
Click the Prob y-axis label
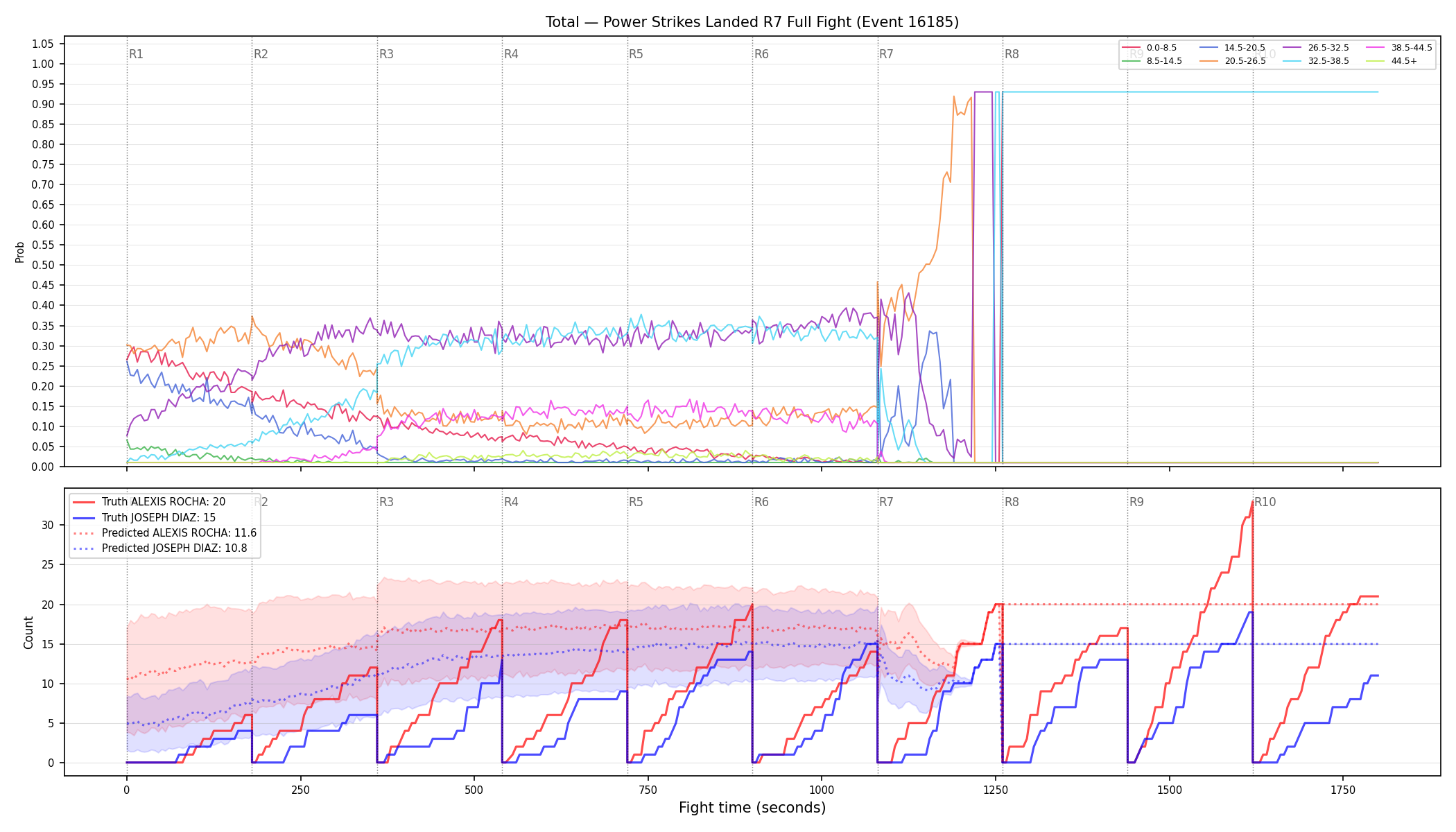pyautogui.click(x=19, y=252)
